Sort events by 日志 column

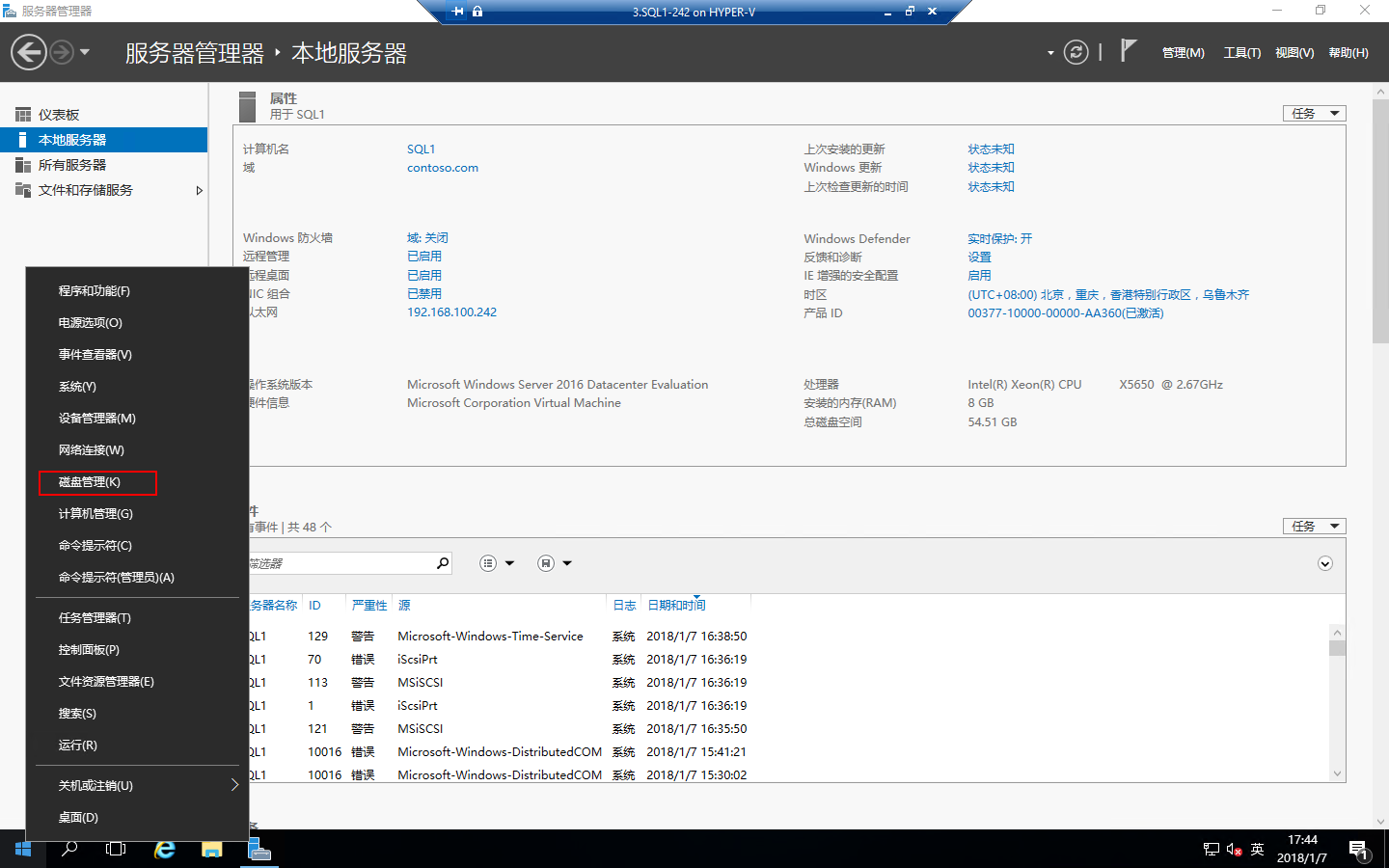624,606
